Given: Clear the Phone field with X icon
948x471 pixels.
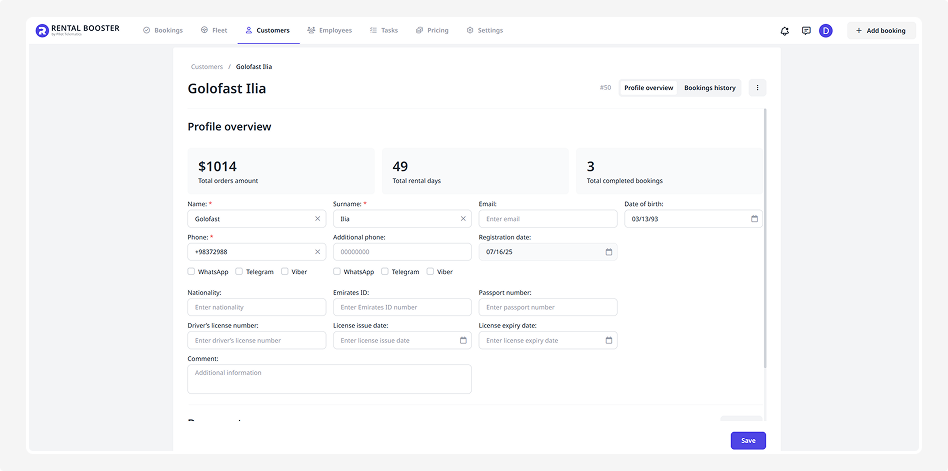Looking at the screenshot, I should tap(318, 252).
